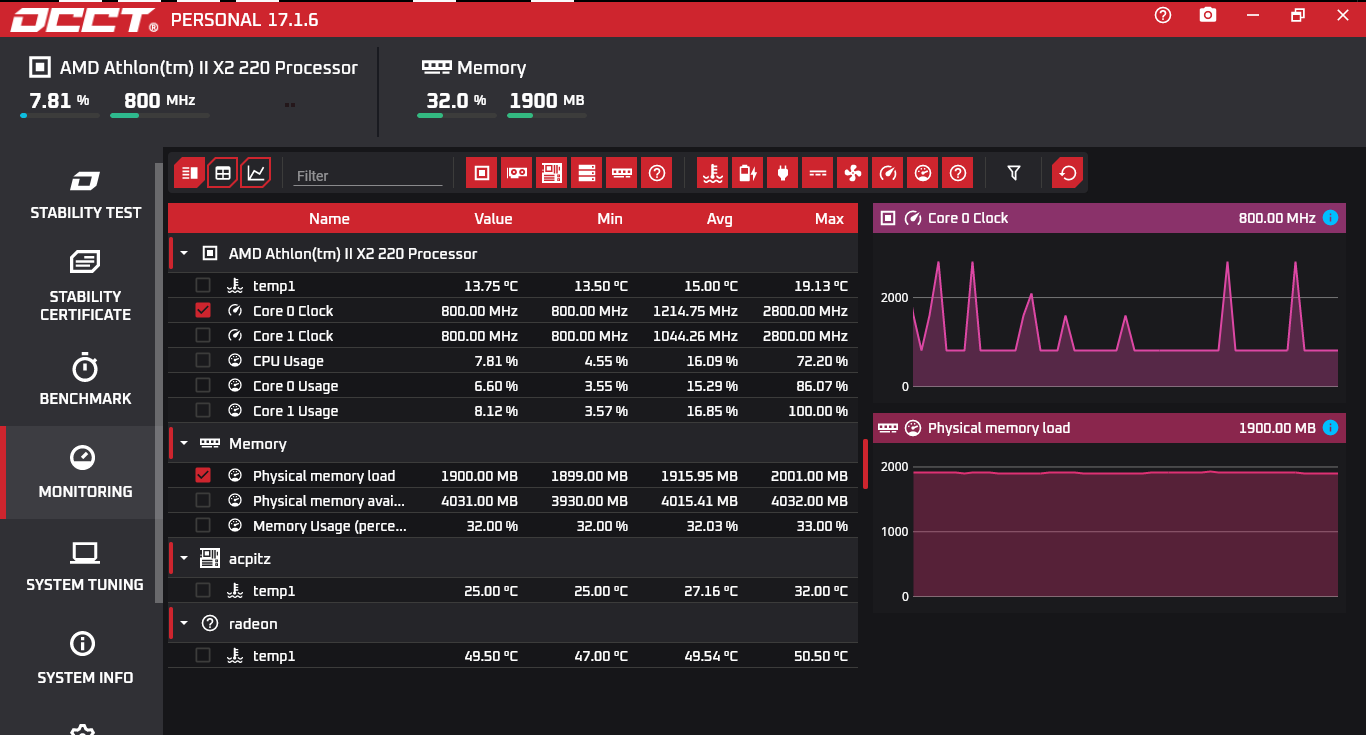This screenshot has width=1366, height=735.
Task: Tick the Core 1 Usage checkbox
Action: click(203, 410)
